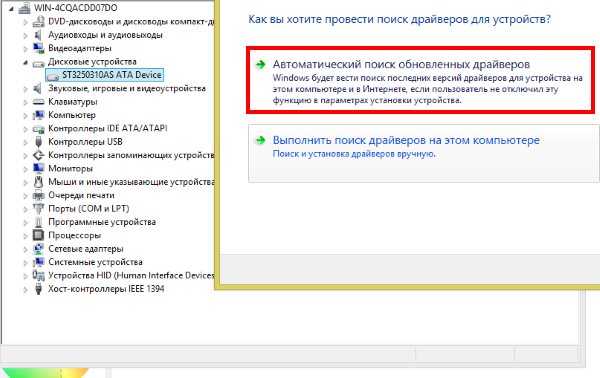Click the mice and pointing devices icon
The height and width of the screenshot is (378, 600).
pos(38,182)
